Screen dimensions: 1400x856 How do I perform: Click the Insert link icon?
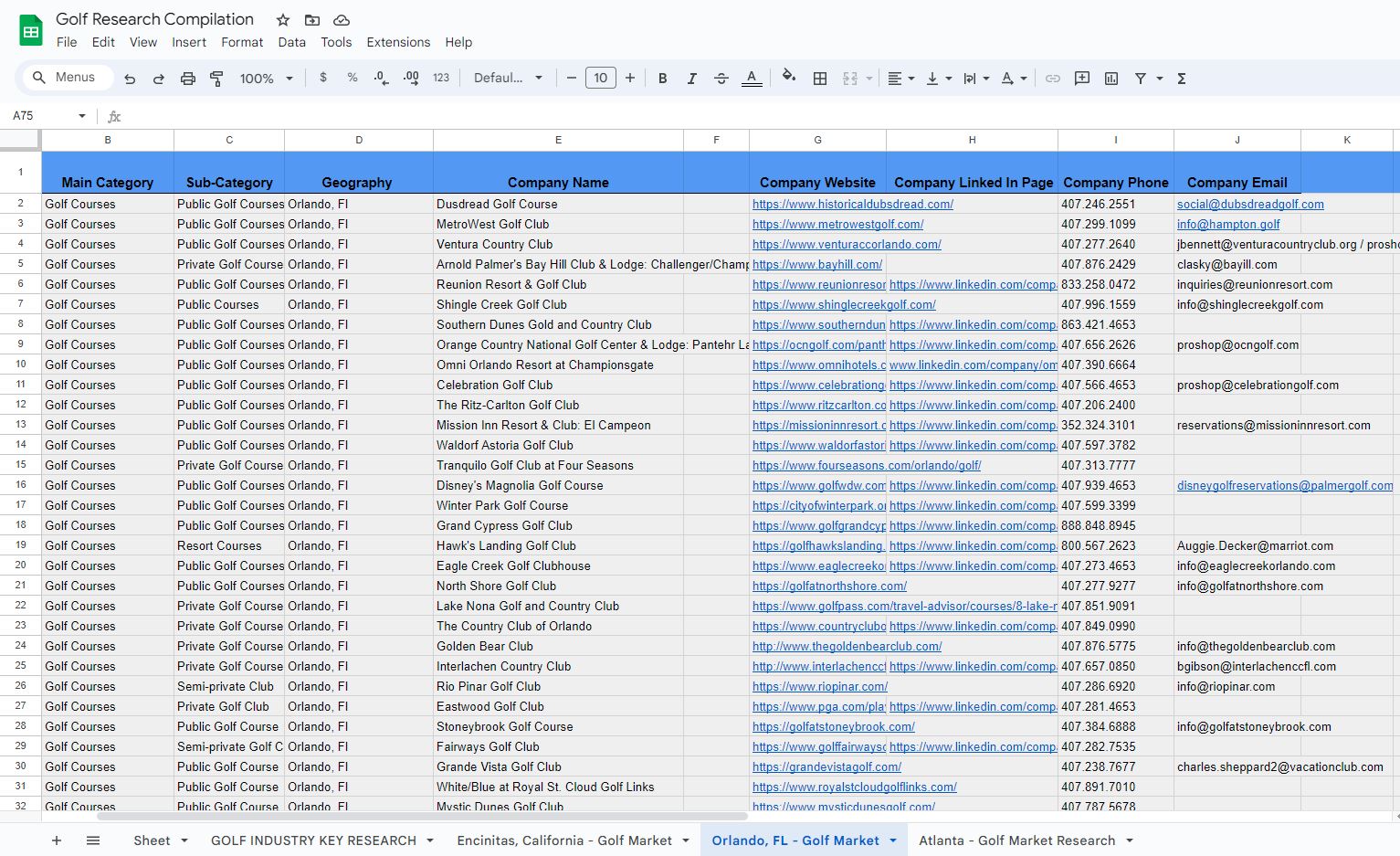tap(1053, 79)
